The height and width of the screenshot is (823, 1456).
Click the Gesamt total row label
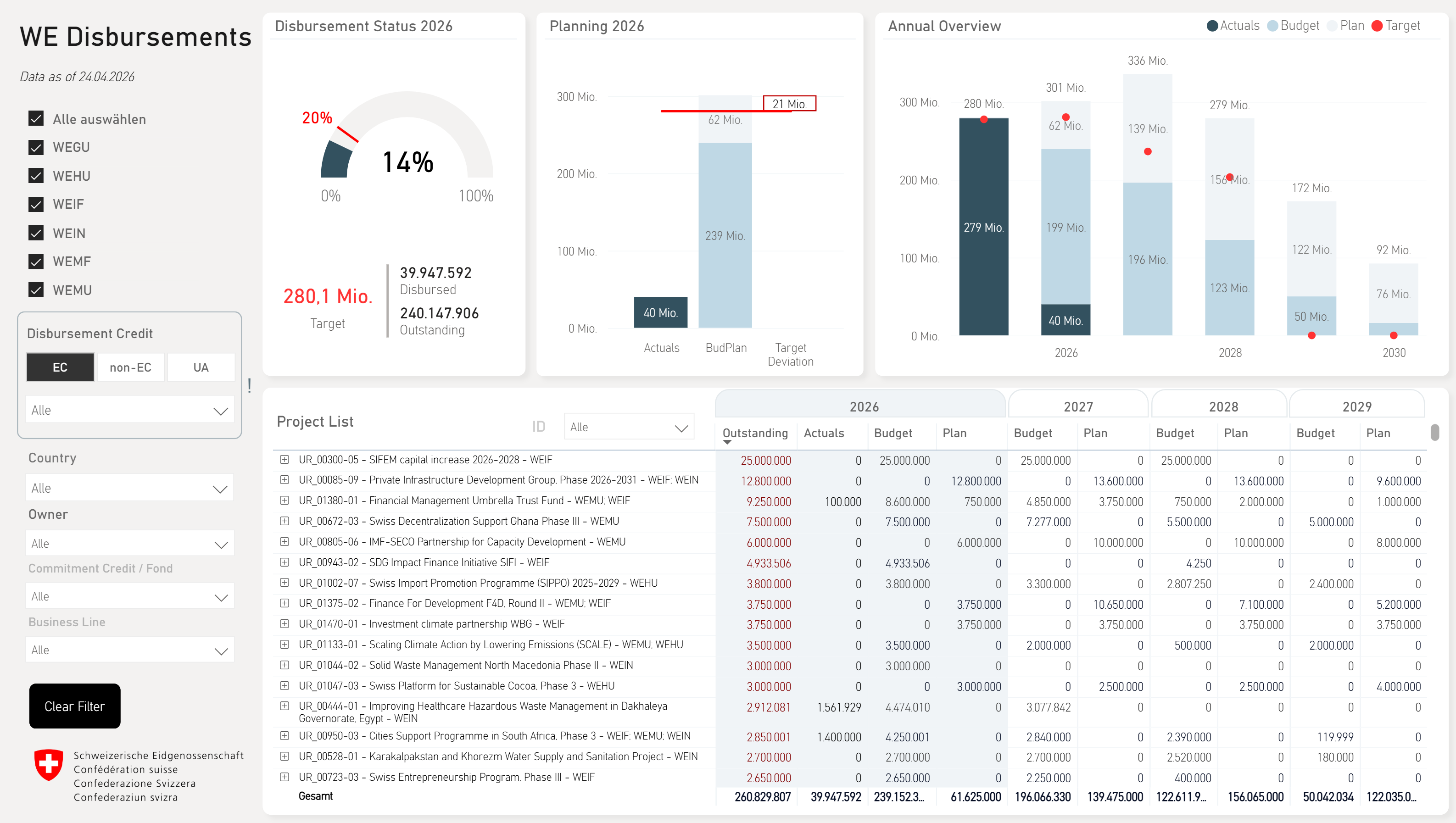point(315,796)
